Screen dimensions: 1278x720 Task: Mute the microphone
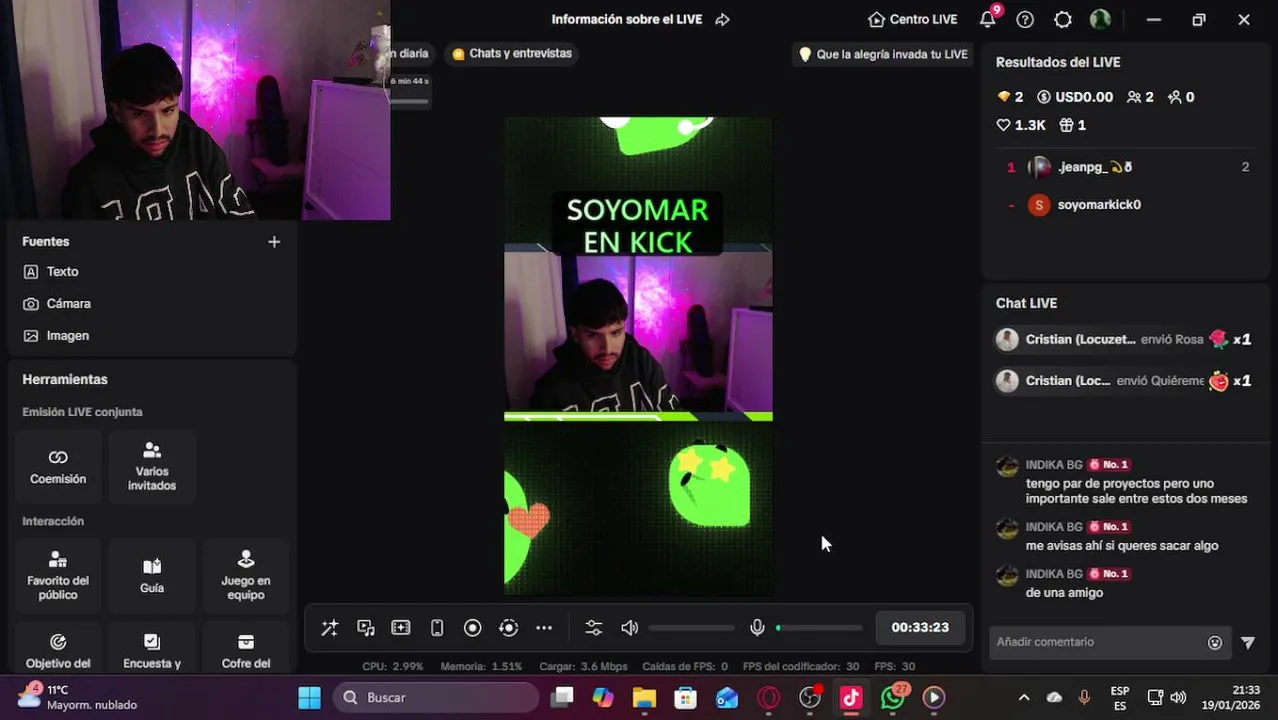coord(758,628)
